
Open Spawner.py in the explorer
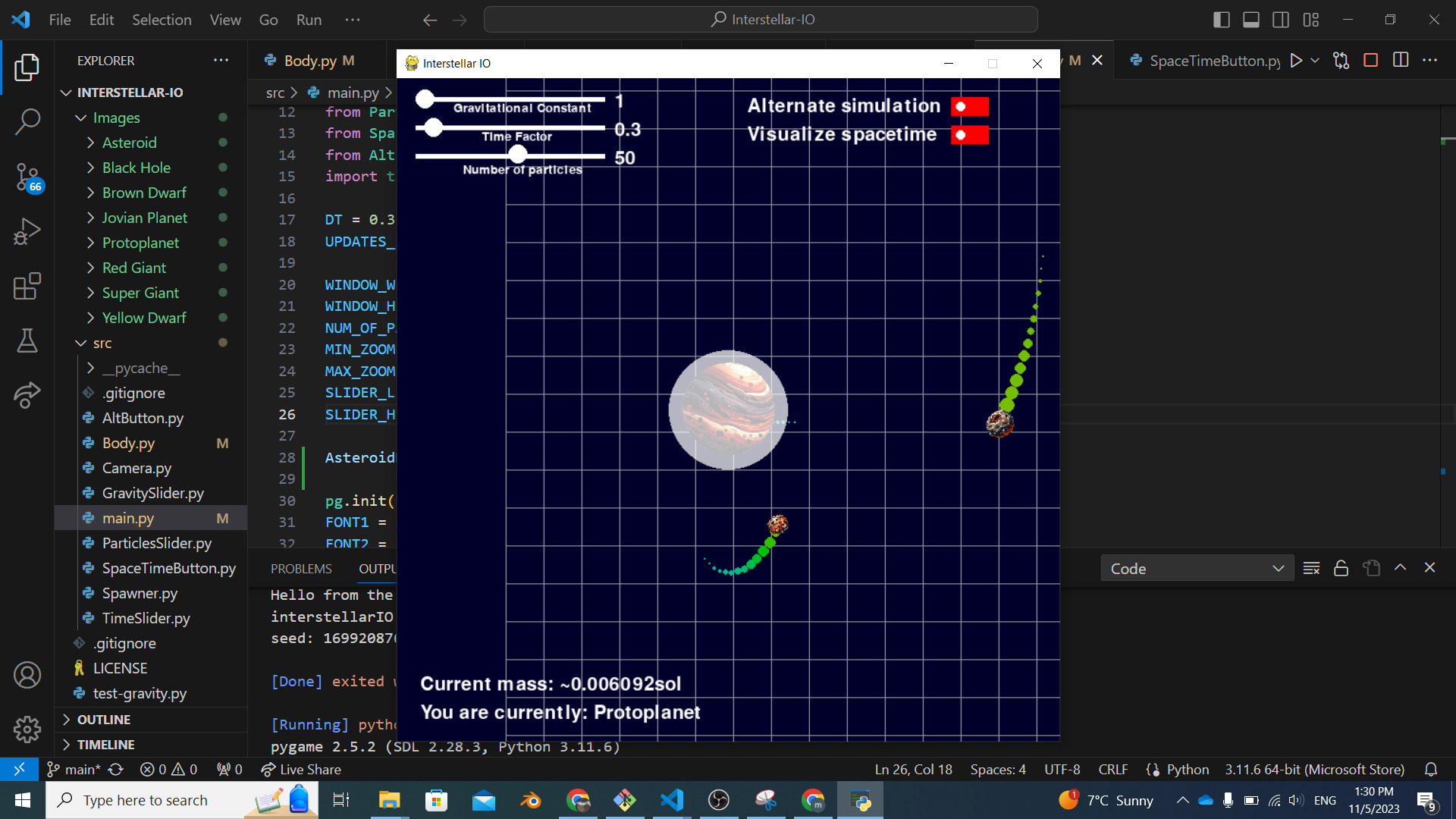point(140,593)
